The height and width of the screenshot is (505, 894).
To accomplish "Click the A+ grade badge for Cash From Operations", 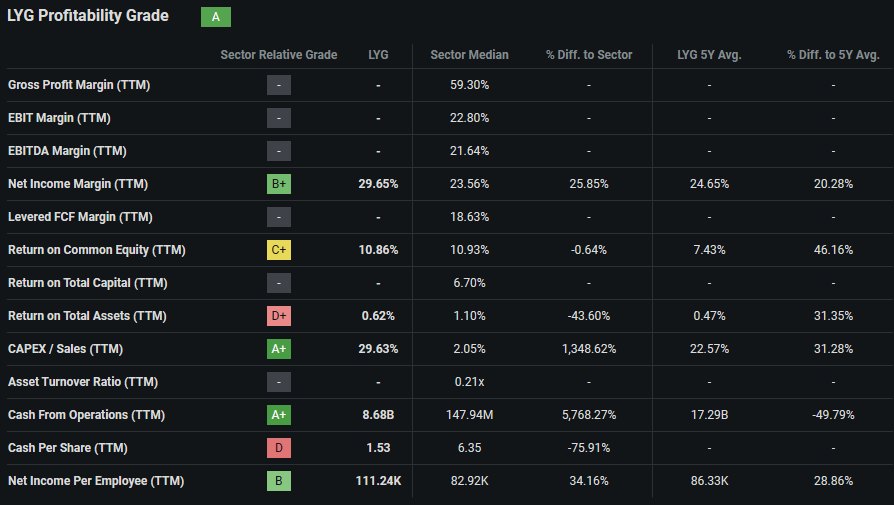I will (279, 415).
